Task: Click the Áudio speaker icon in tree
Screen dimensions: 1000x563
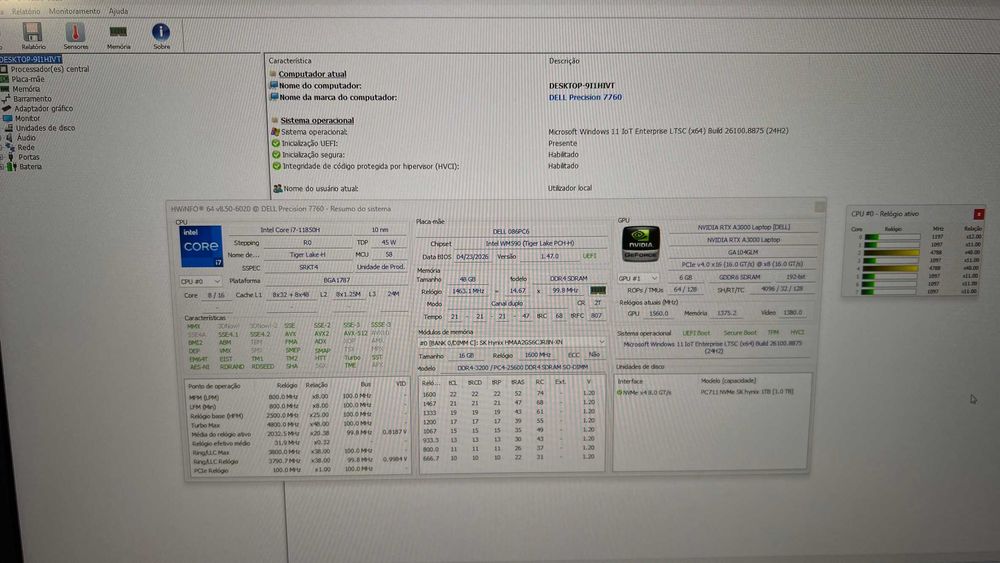Action: 9,138
